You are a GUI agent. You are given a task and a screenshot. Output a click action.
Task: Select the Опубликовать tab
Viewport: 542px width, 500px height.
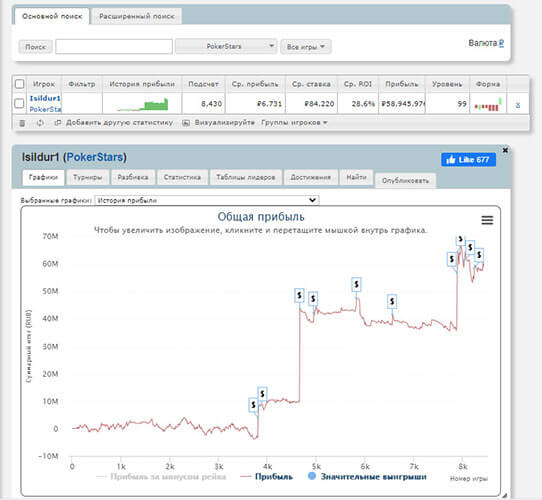pos(405,180)
